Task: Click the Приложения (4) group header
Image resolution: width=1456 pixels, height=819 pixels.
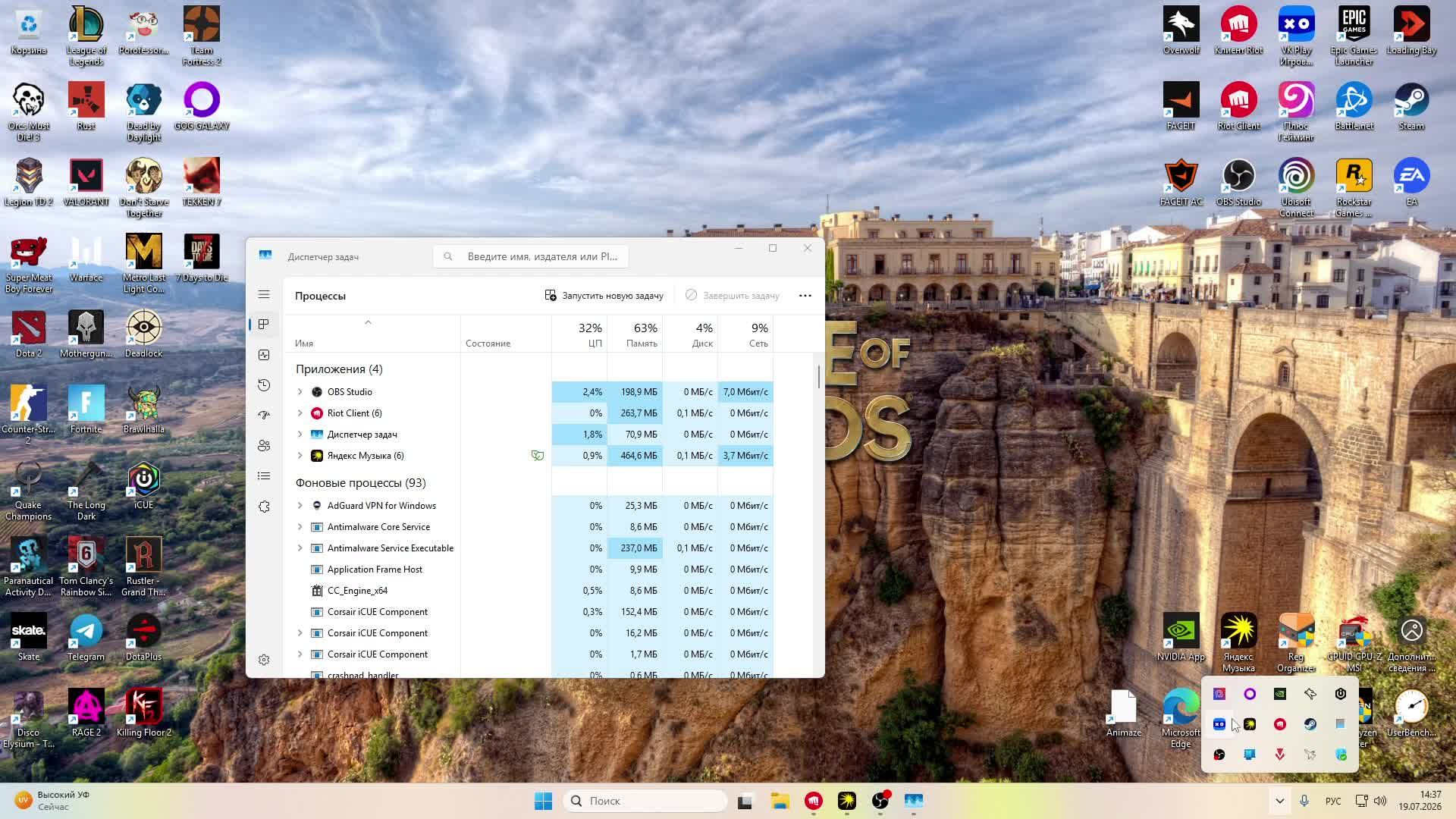Action: 339,369
